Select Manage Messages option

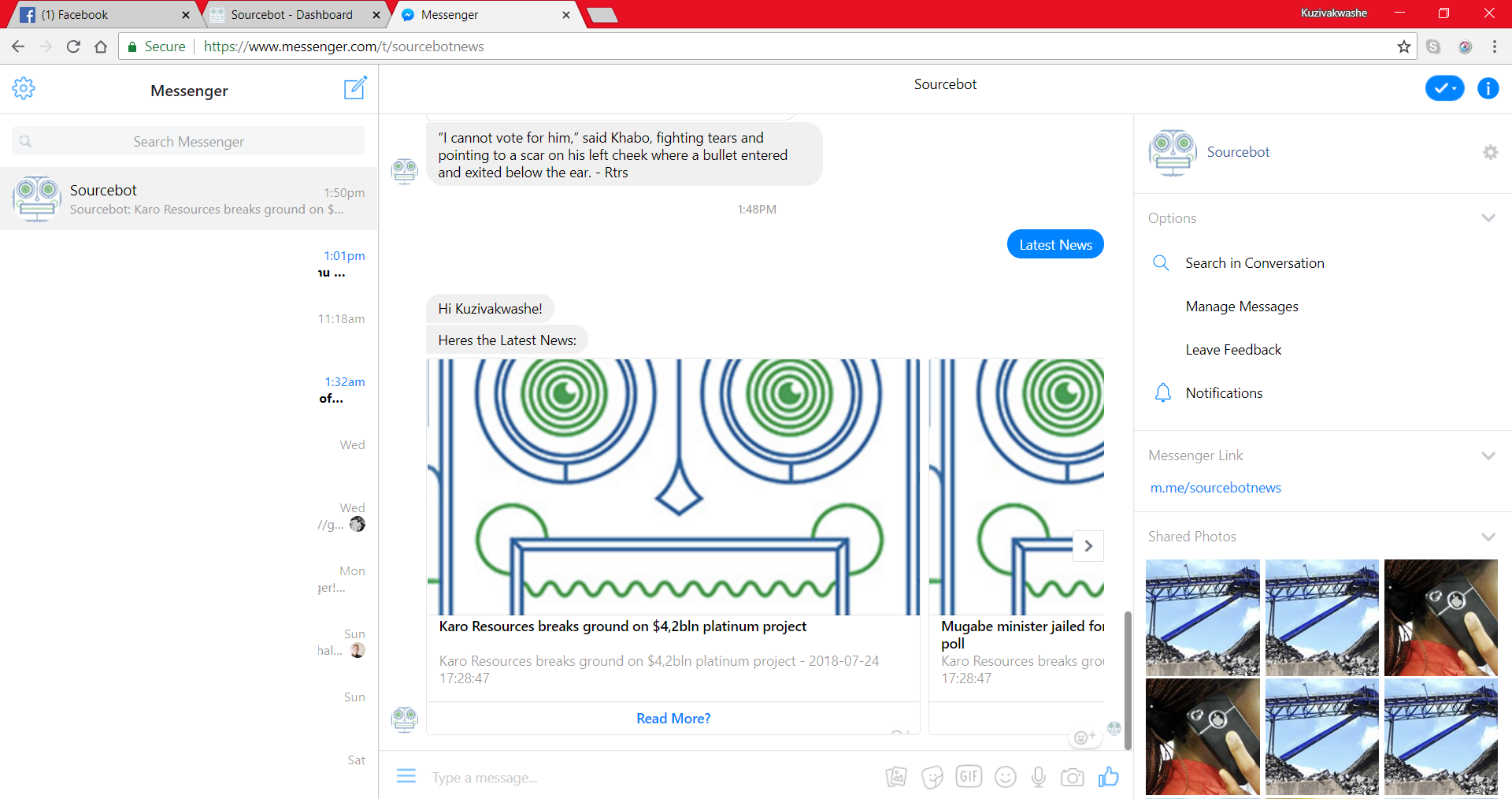[1242, 307]
